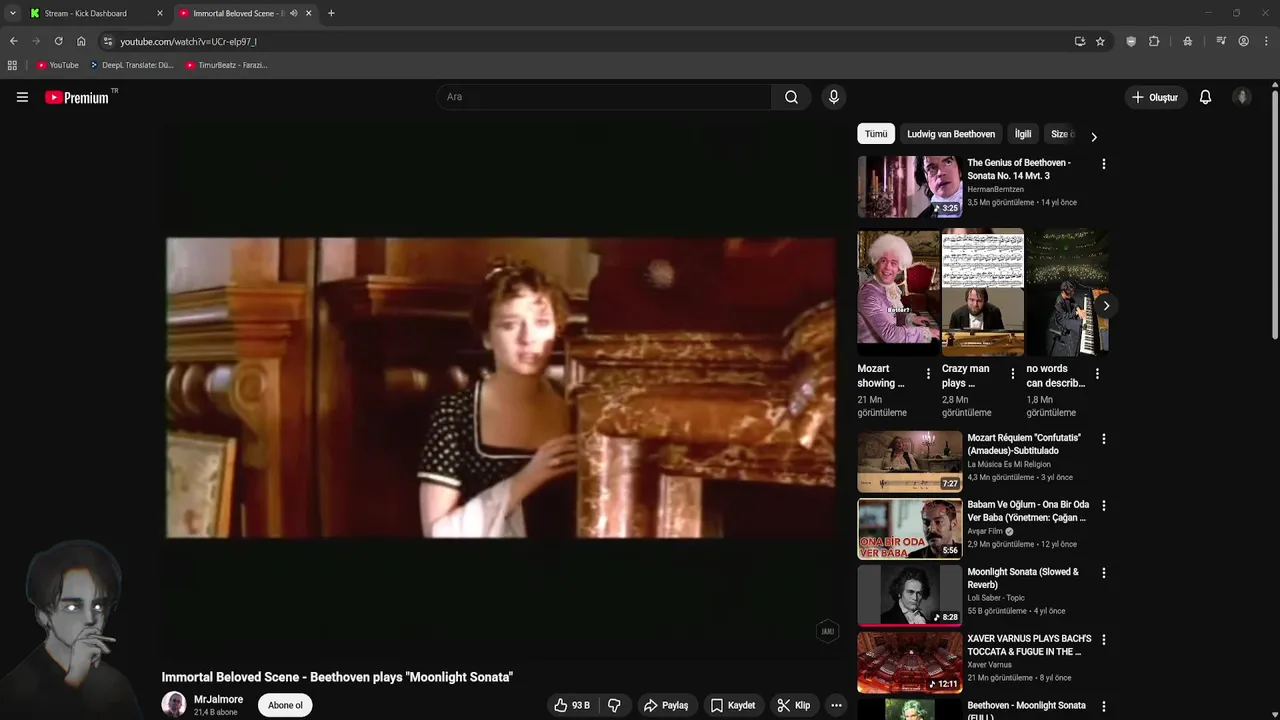Click the Oluştur create button
The height and width of the screenshot is (720, 1280).
1154,97
